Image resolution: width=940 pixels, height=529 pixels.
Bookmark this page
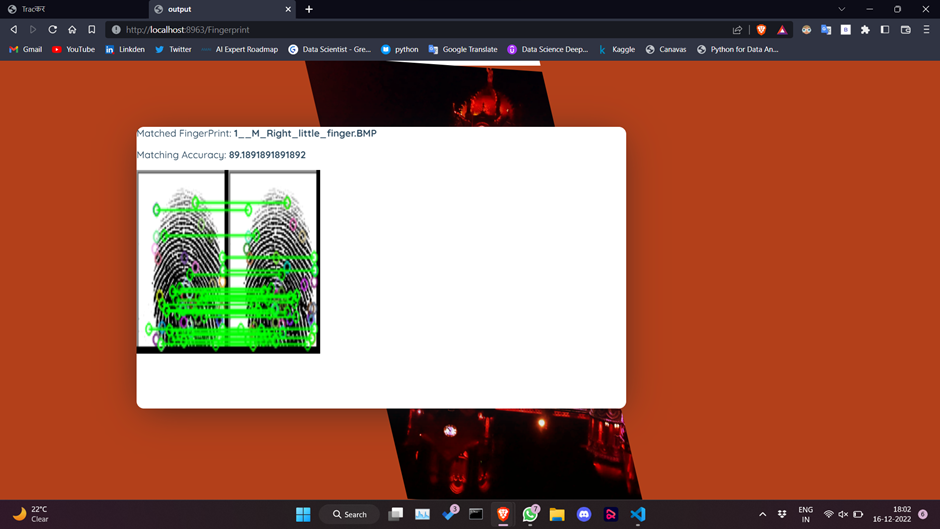point(92,29)
